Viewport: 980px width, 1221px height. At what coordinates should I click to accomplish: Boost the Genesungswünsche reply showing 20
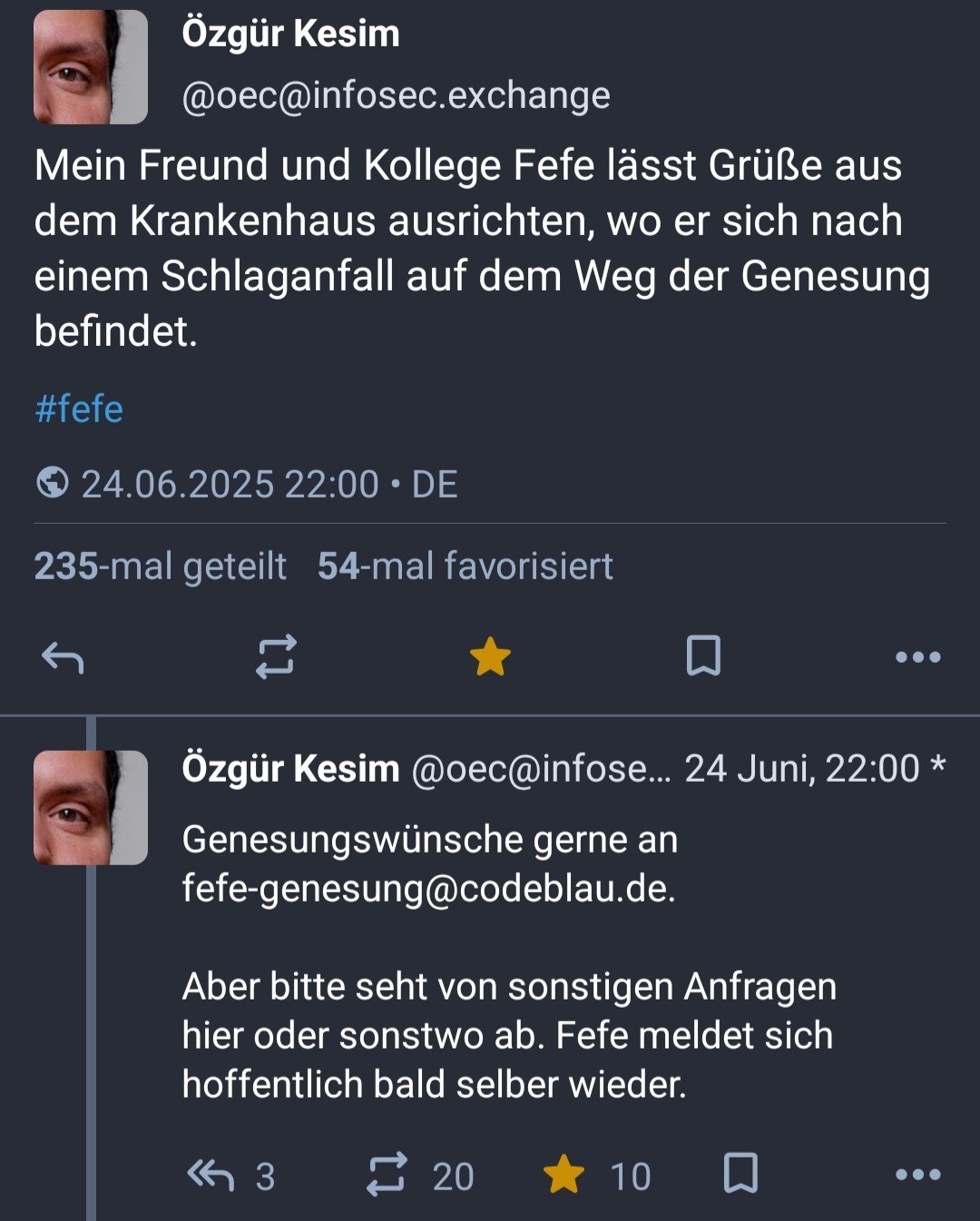tap(387, 1175)
